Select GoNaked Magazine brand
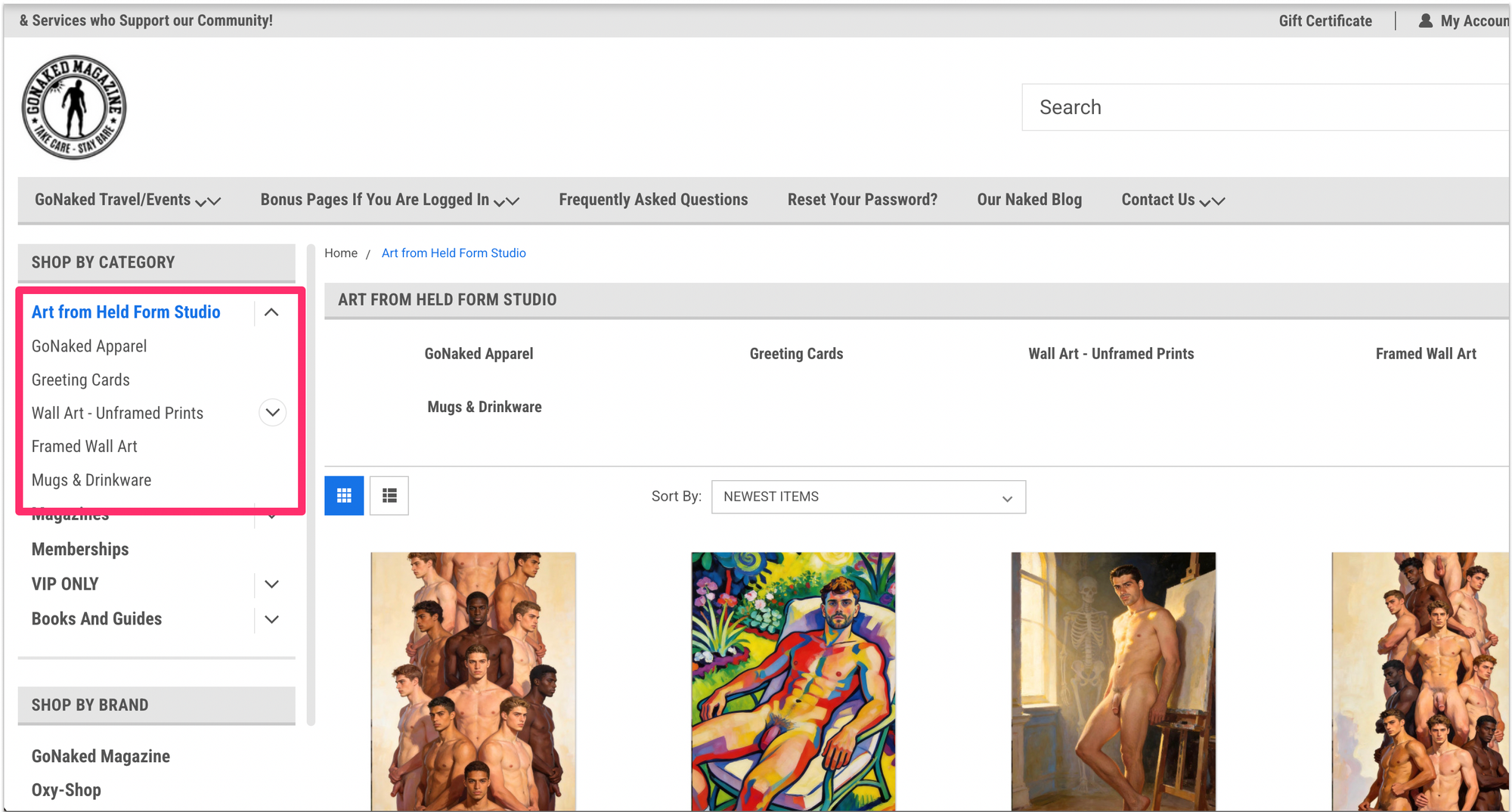This screenshot has width=1512, height=812. click(x=101, y=756)
